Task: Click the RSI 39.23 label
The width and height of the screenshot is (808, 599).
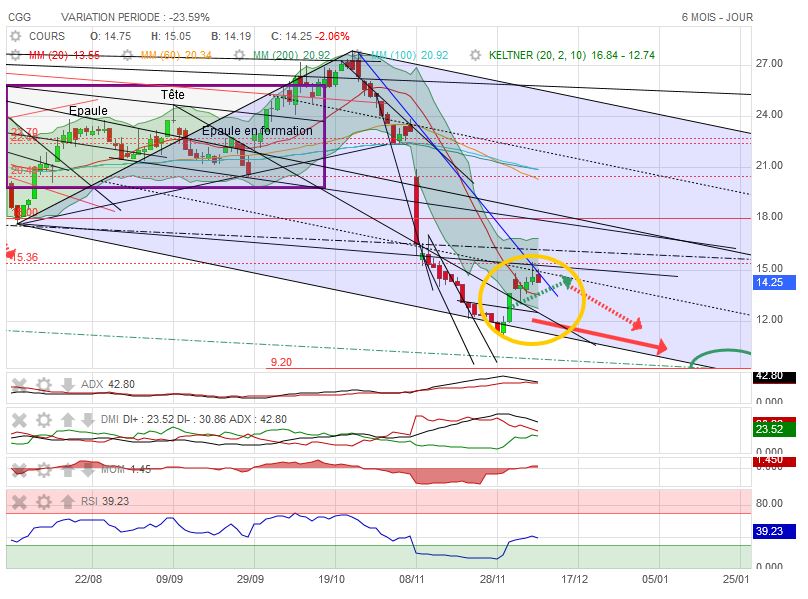Action: click(105, 502)
